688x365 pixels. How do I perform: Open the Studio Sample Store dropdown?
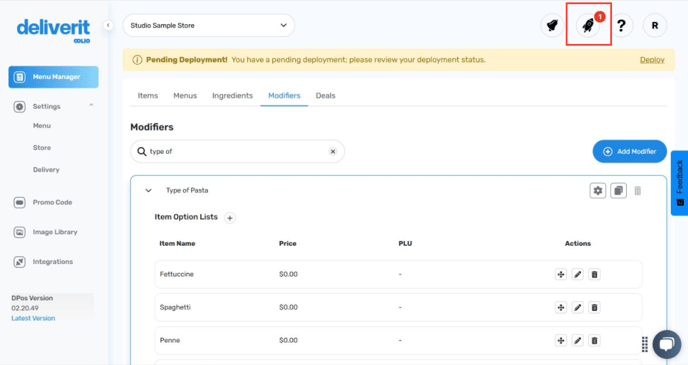coord(208,25)
